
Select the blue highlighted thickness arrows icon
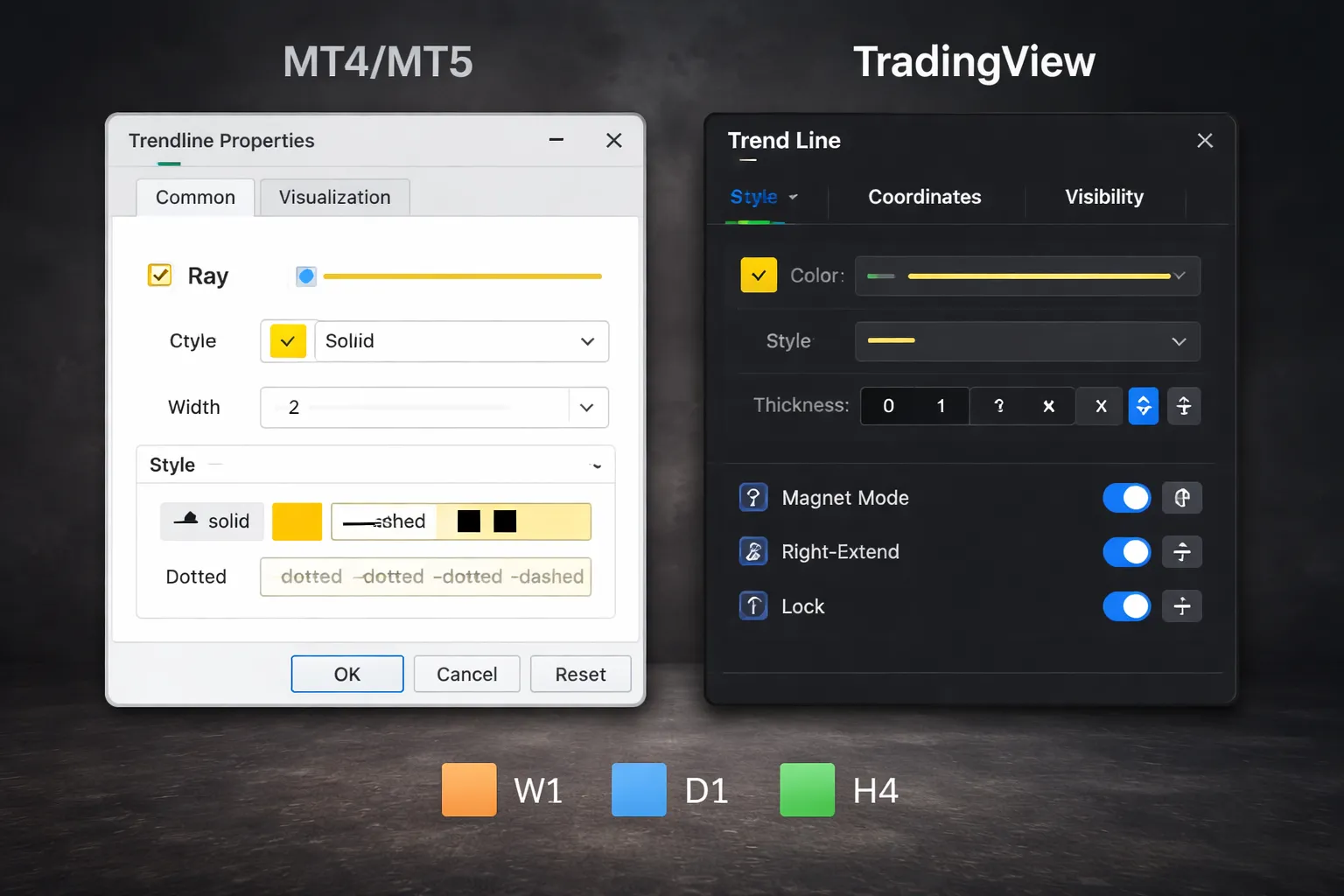tap(1144, 406)
